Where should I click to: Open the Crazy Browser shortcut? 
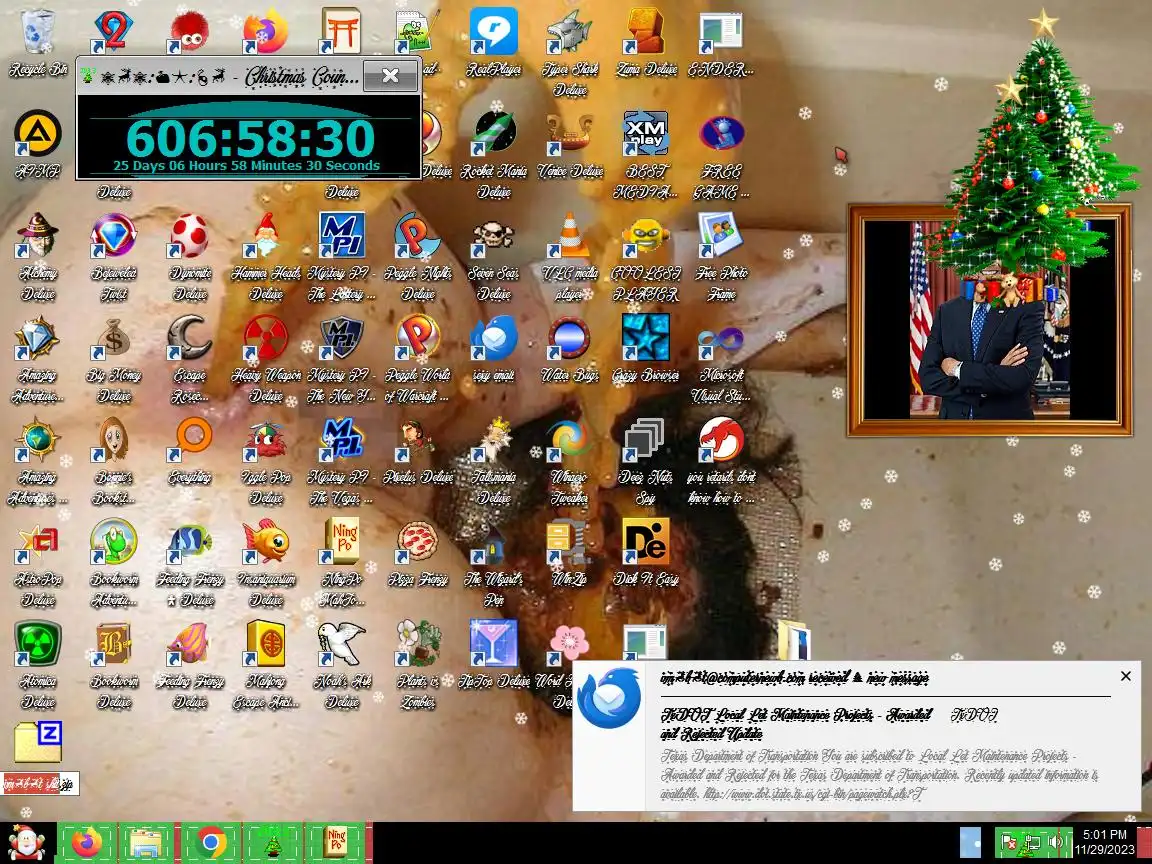click(x=647, y=350)
